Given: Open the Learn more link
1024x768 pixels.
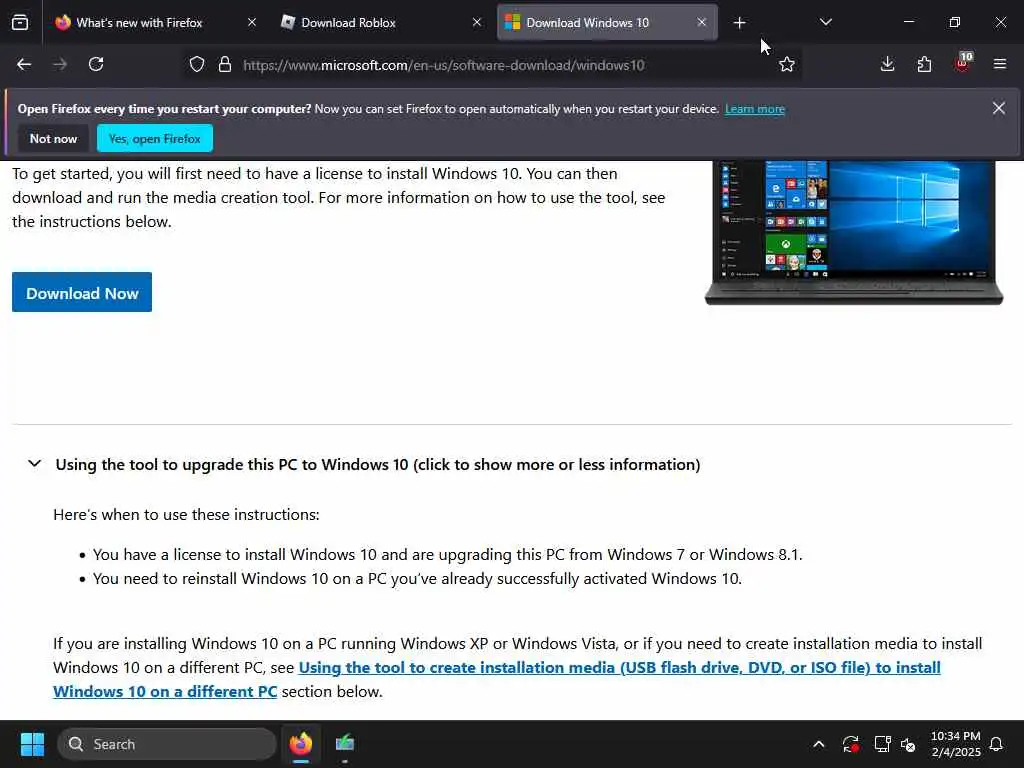Looking at the screenshot, I should coord(755,109).
